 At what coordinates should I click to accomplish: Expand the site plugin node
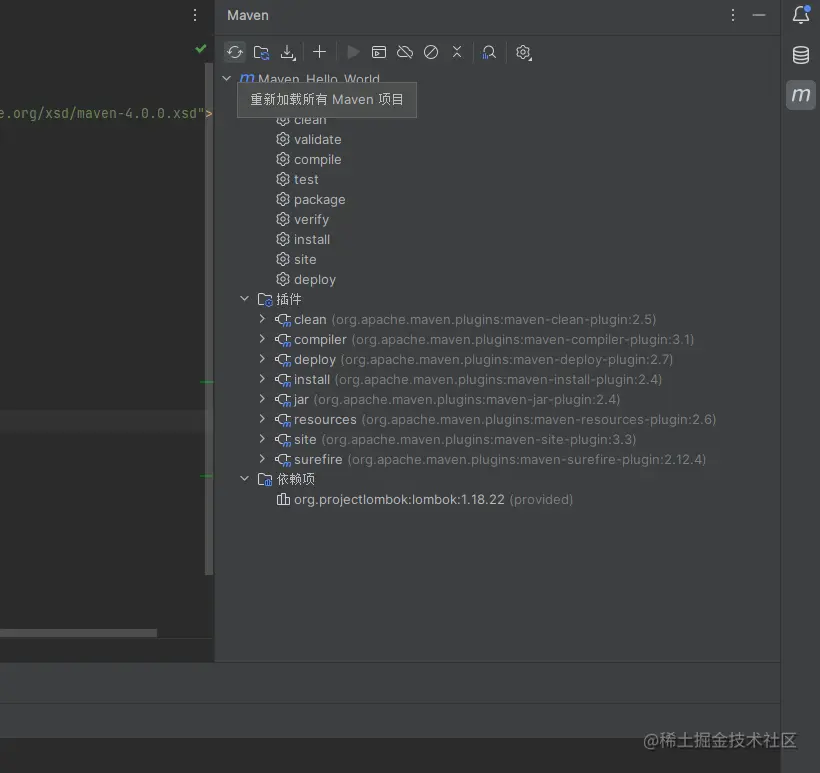[262, 439]
